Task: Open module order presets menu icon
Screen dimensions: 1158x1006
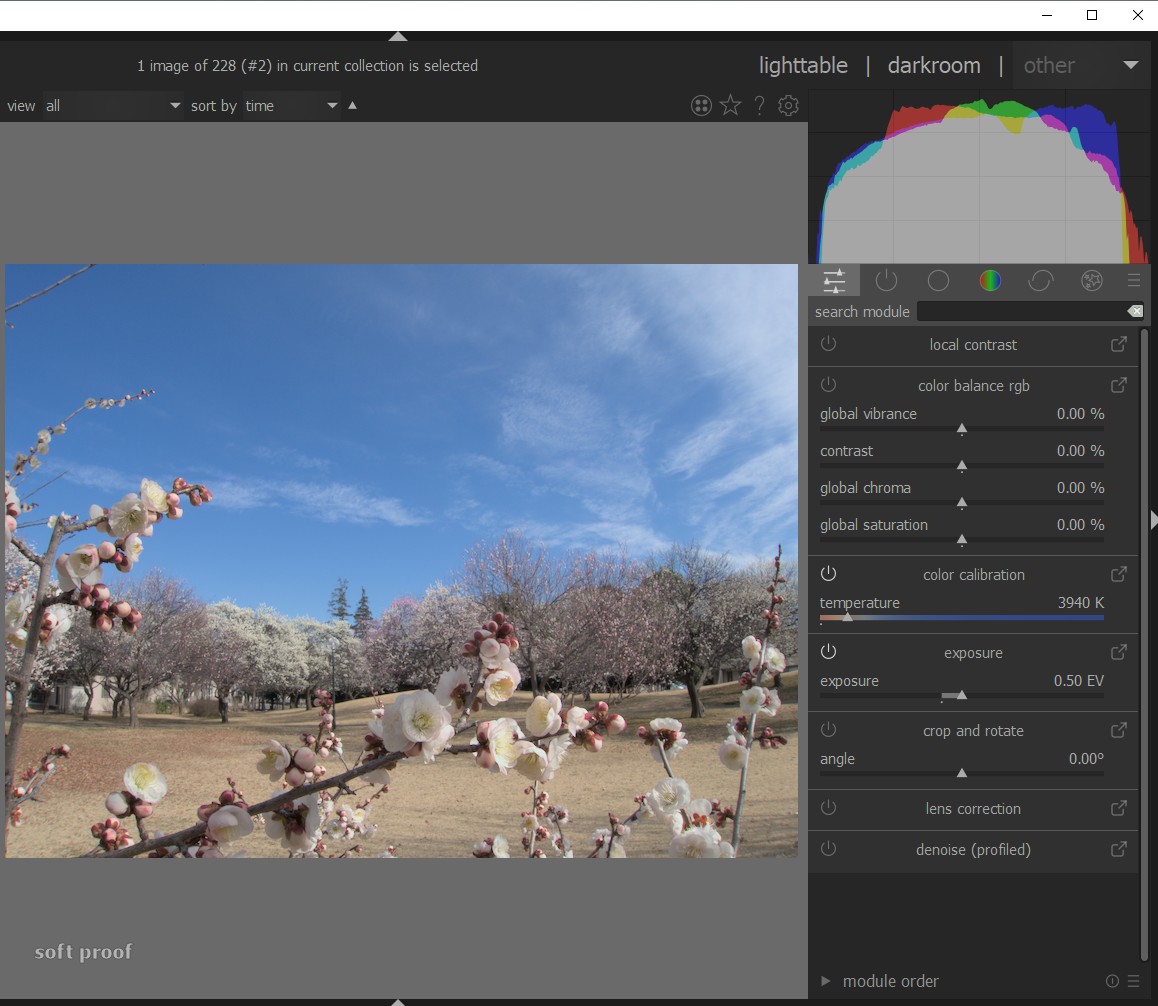Action: tap(1134, 981)
